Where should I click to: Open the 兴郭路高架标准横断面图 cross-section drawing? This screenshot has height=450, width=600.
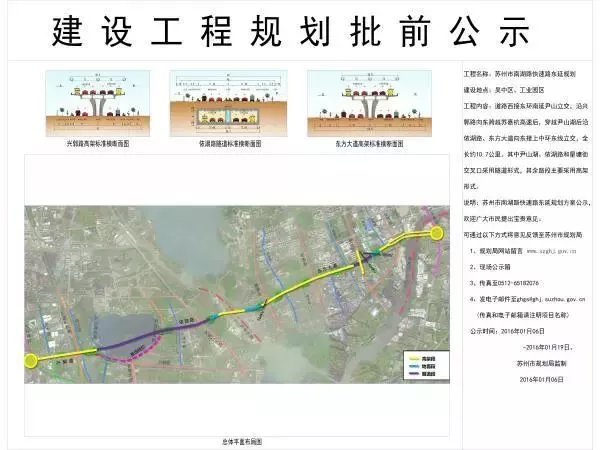click(x=98, y=103)
